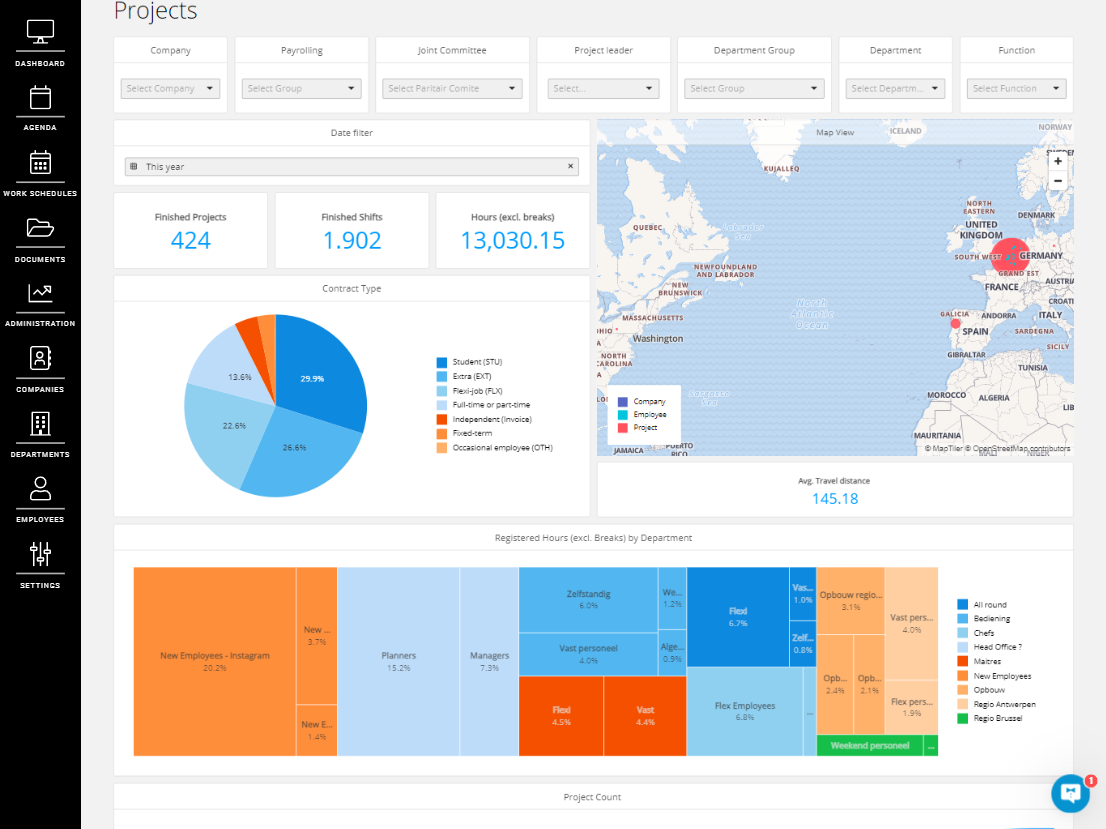Open the Companies sidebar icon
This screenshot has height=829, width=1106.
coord(40,358)
